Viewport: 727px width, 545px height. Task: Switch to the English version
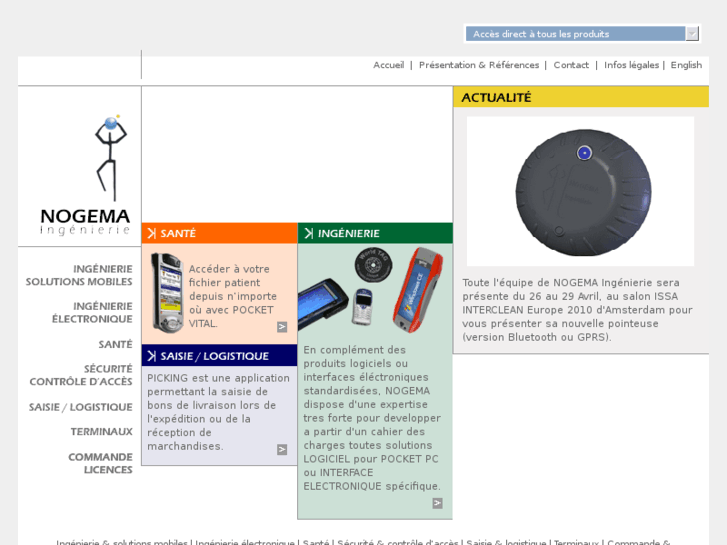pos(686,65)
